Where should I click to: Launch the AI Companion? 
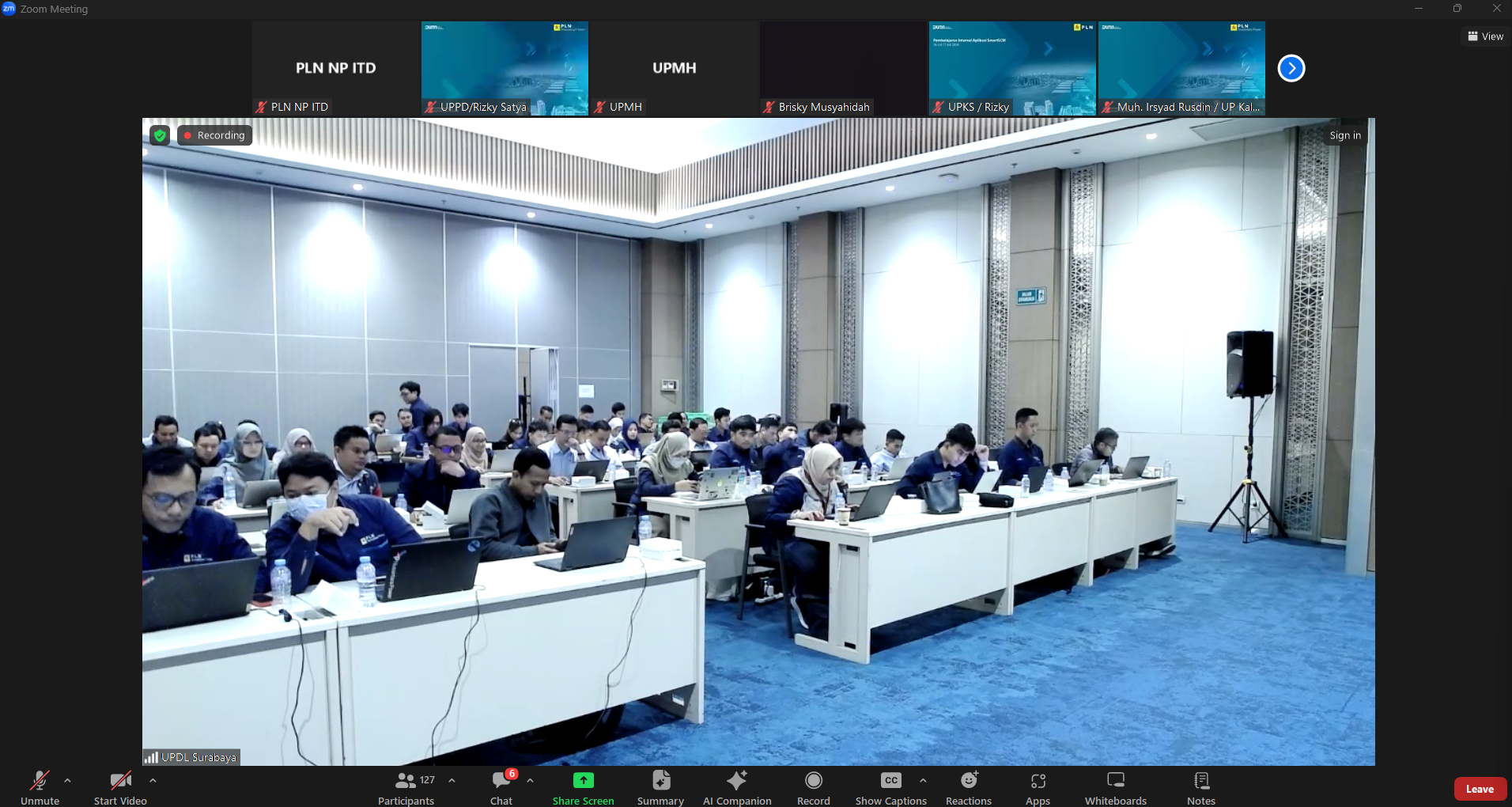737,788
